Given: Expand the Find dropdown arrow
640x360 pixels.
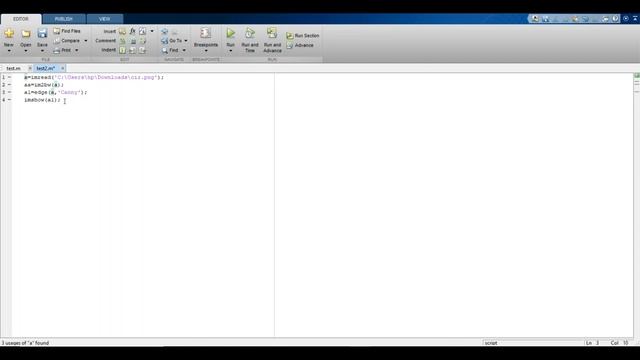Looking at the screenshot, I should (184, 50).
